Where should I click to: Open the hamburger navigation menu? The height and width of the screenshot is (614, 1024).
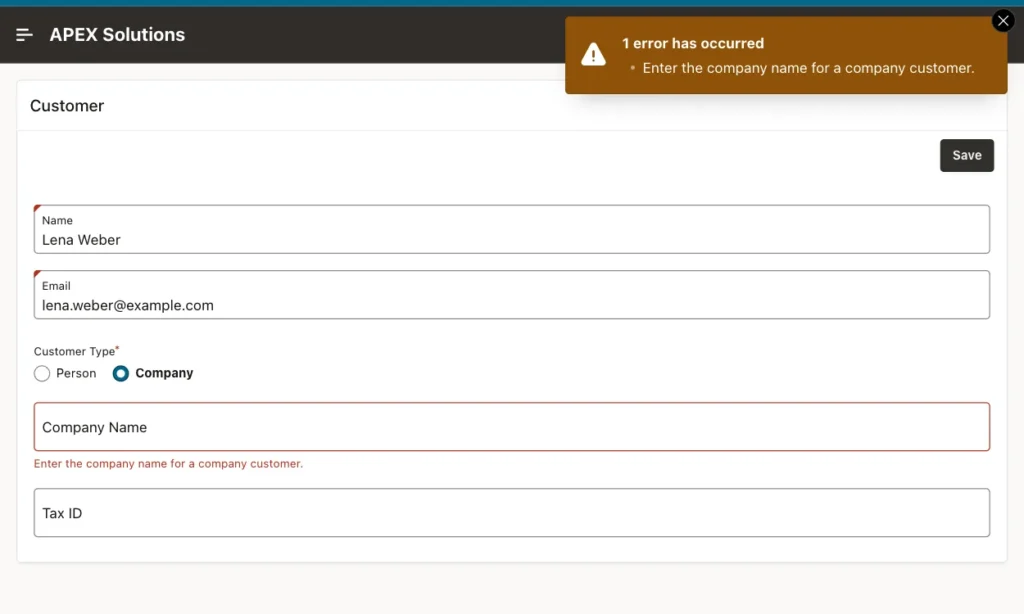point(24,35)
